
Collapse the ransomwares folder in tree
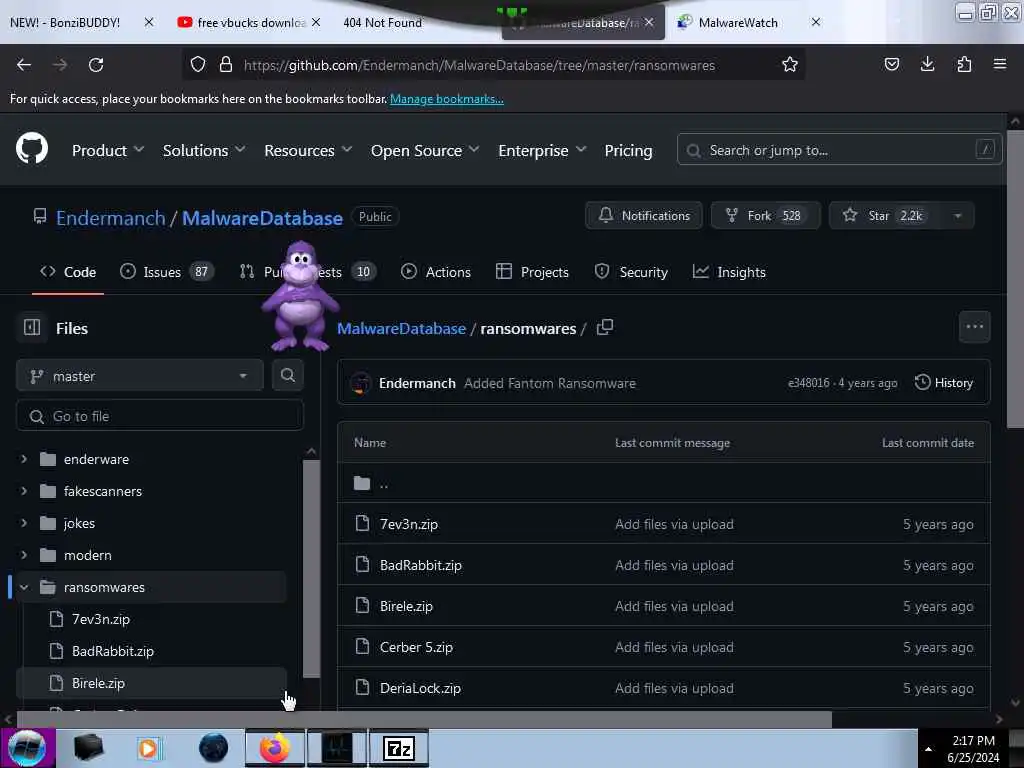(24, 587)
